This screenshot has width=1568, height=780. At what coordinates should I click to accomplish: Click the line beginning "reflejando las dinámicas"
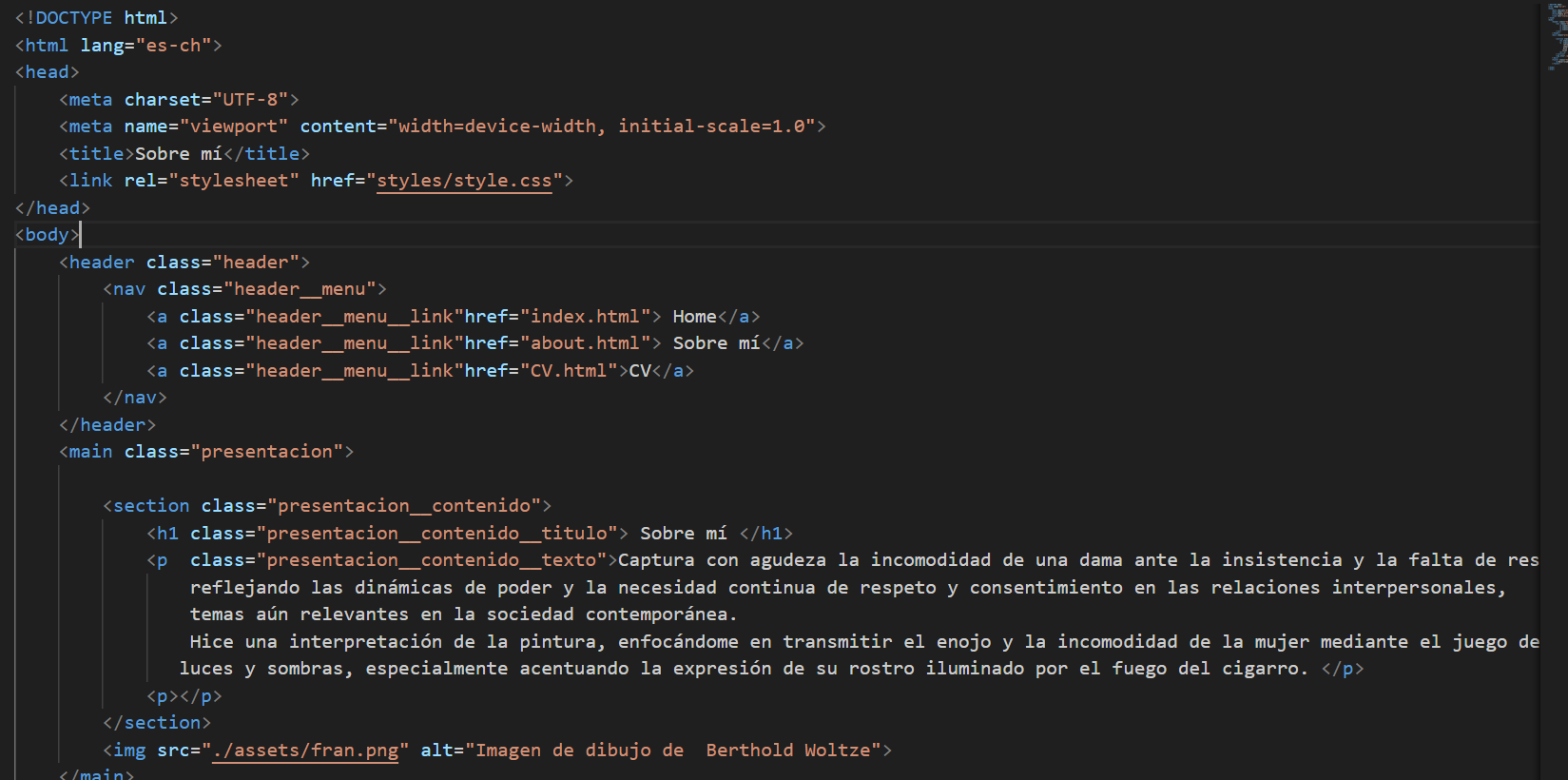pyautogui.click(x=848, y=588)
